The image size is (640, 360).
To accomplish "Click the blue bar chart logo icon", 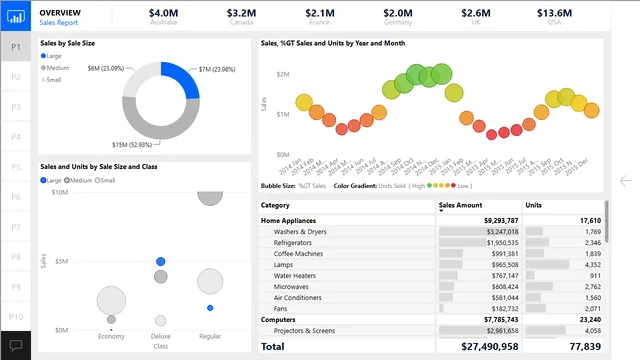I will click(16, 16).
